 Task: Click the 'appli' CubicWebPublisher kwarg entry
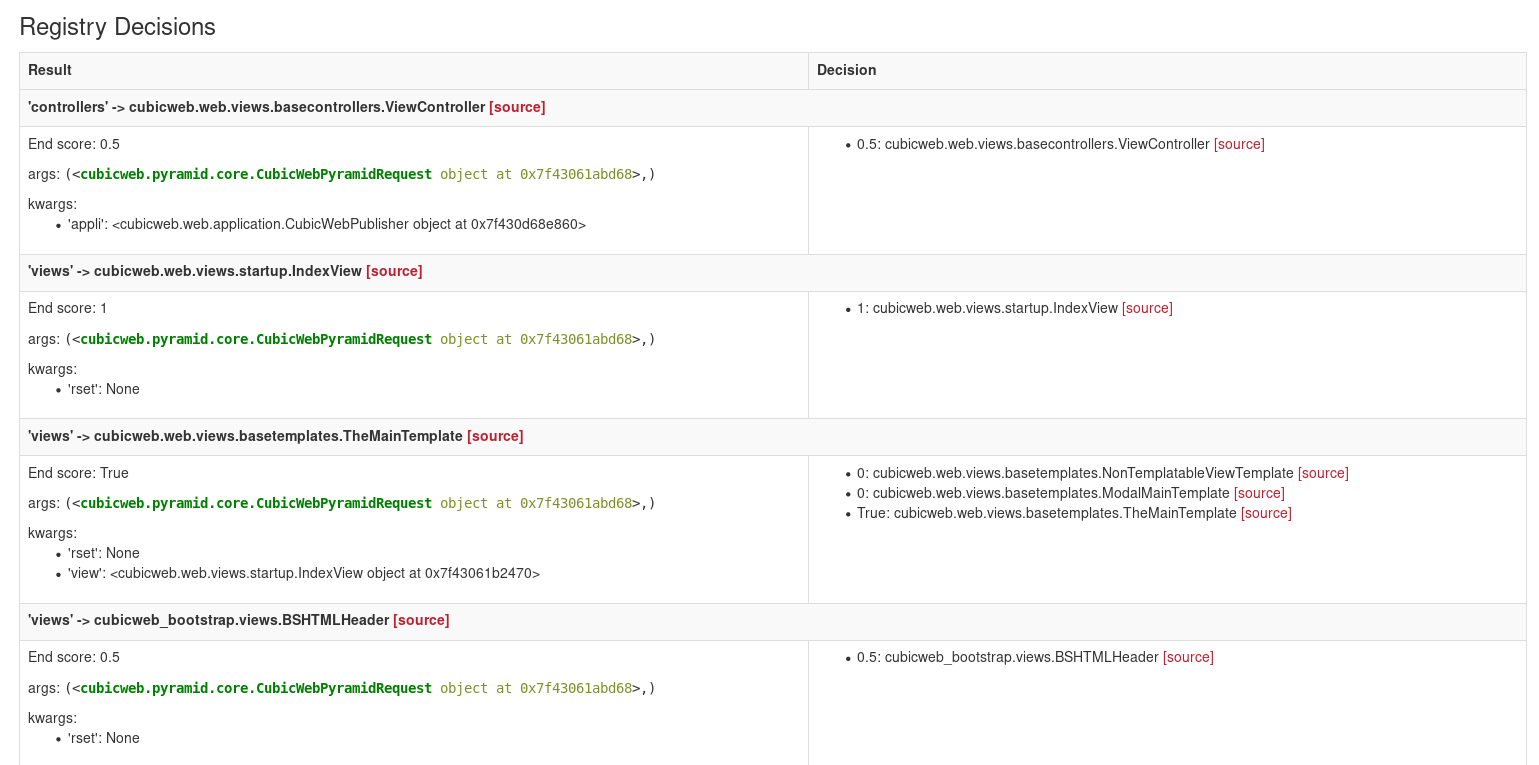327,224
